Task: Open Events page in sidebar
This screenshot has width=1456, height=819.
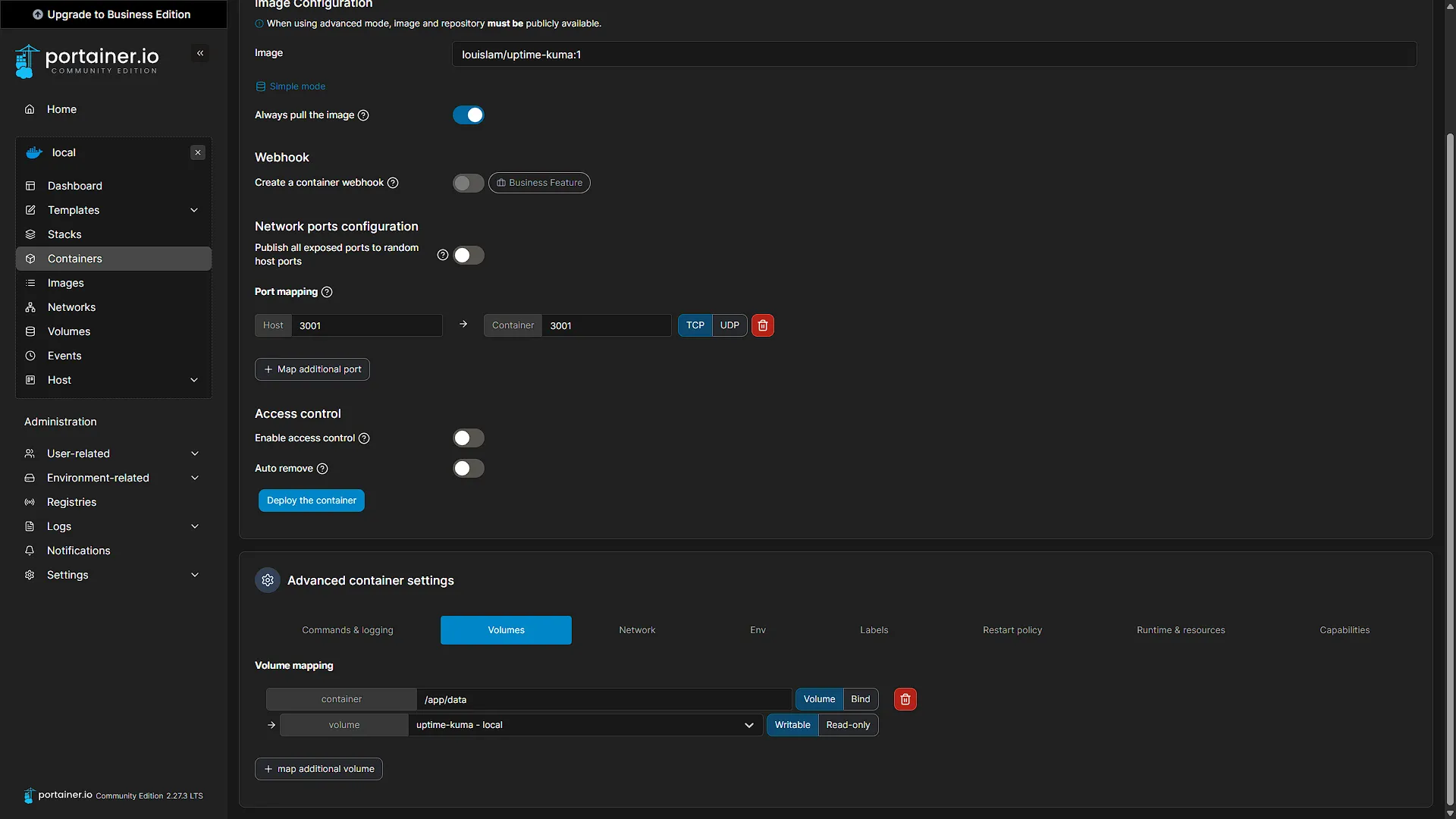Action: tap(113, 356)
